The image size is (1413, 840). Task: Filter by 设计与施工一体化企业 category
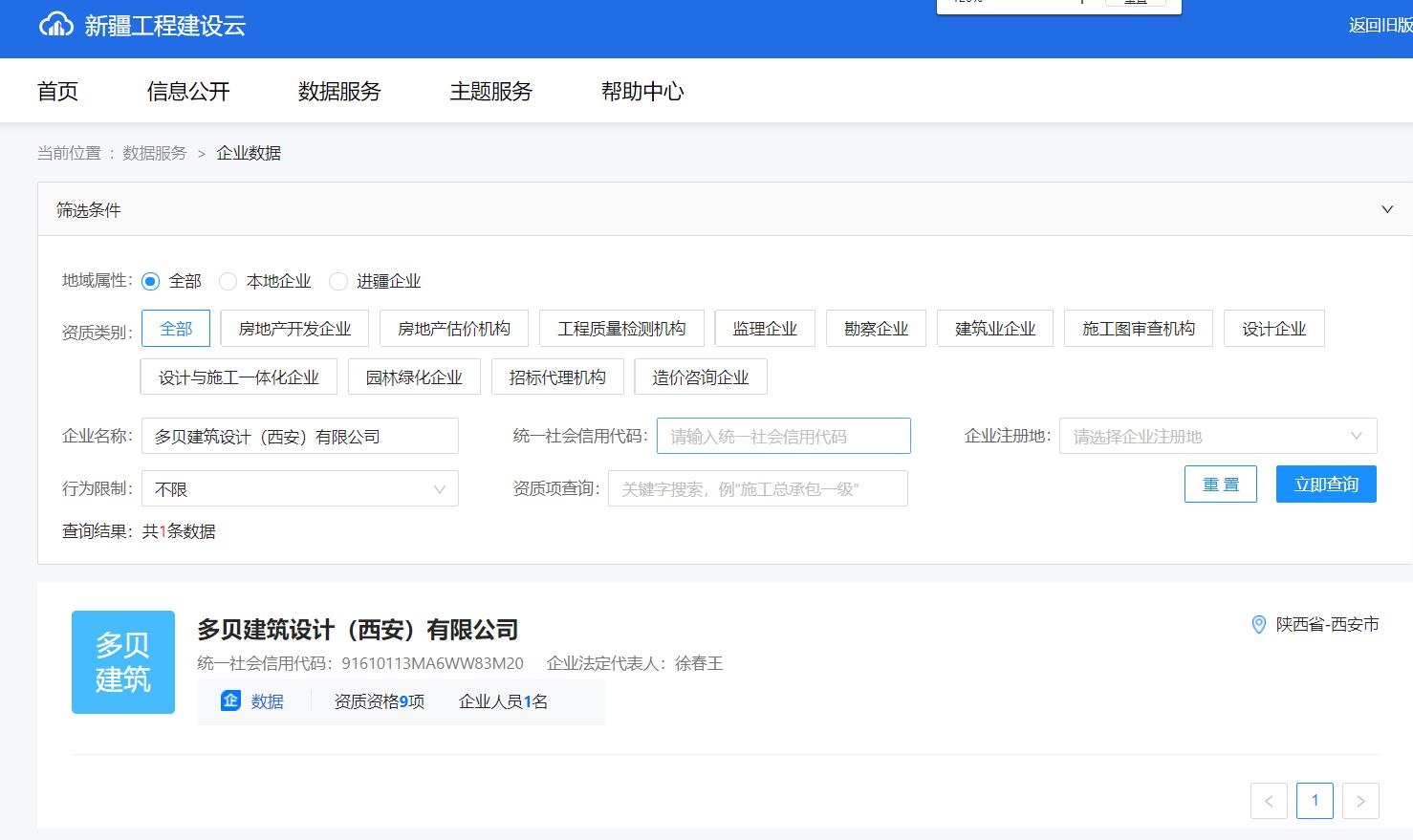click(x=239, y=377)
